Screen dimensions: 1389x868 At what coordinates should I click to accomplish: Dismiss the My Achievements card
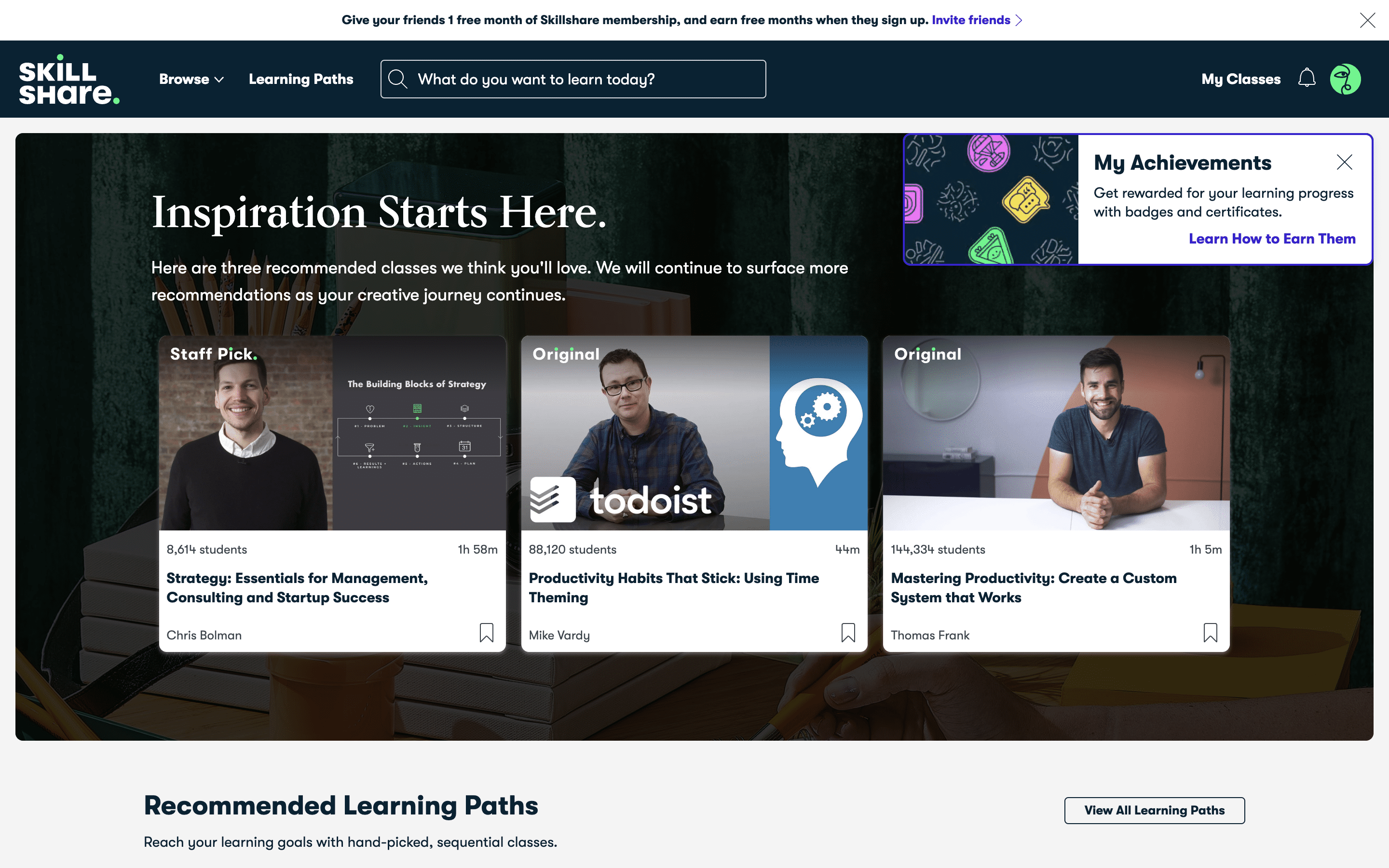pyautogui.click(x=1344, y=162)
